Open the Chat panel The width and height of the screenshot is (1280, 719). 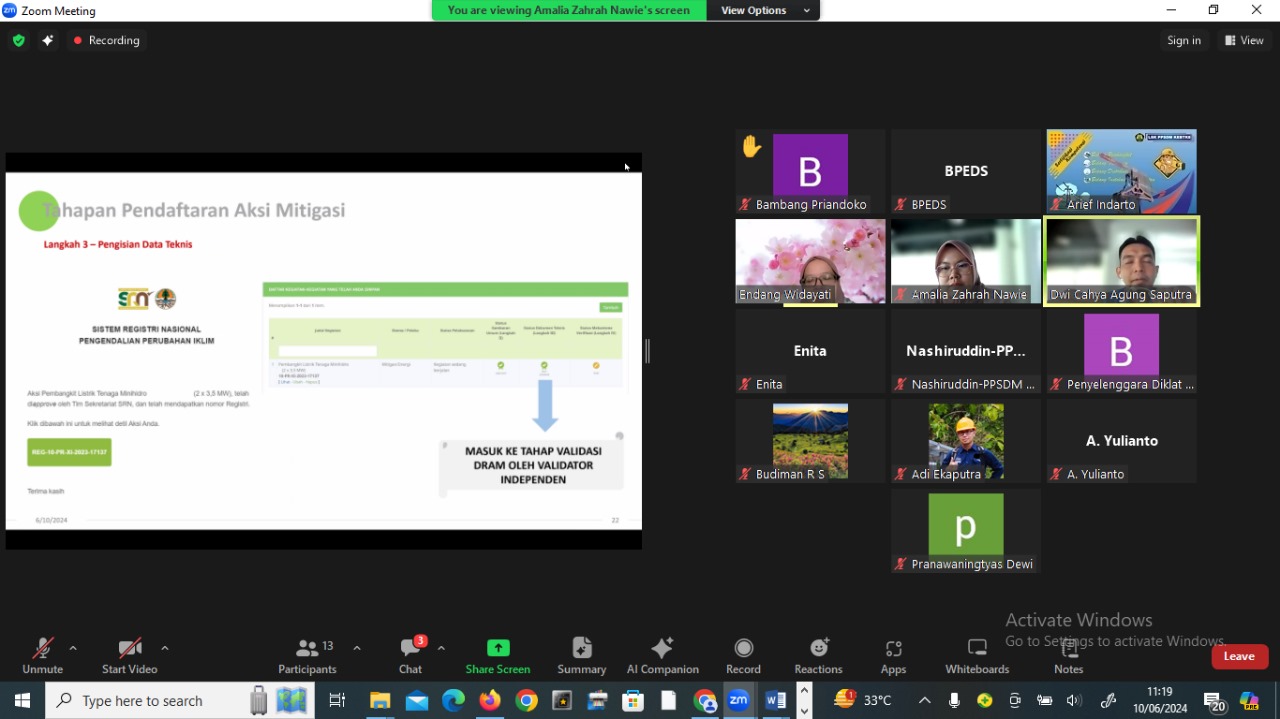pos(411,656)
